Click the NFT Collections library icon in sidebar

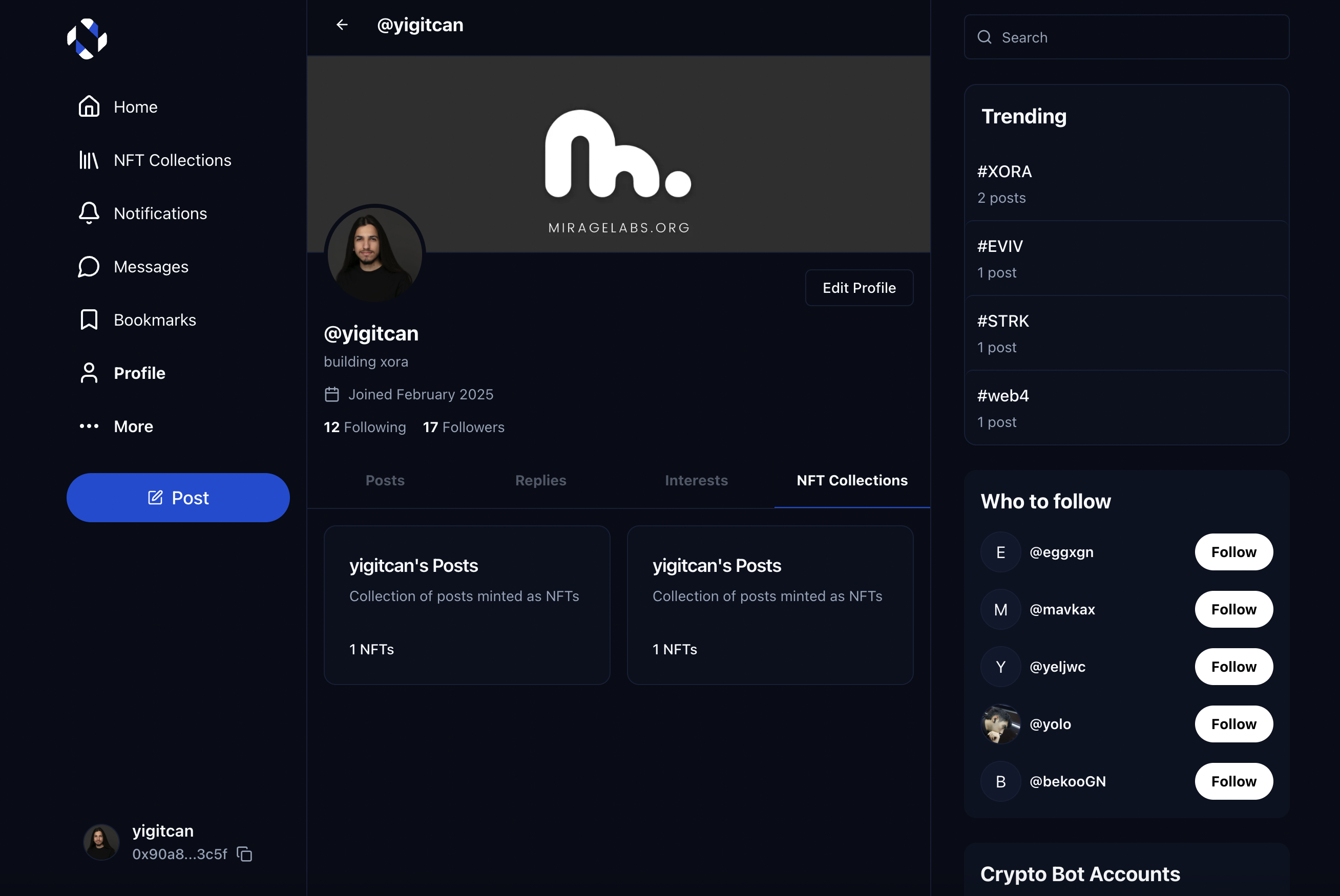89,160
